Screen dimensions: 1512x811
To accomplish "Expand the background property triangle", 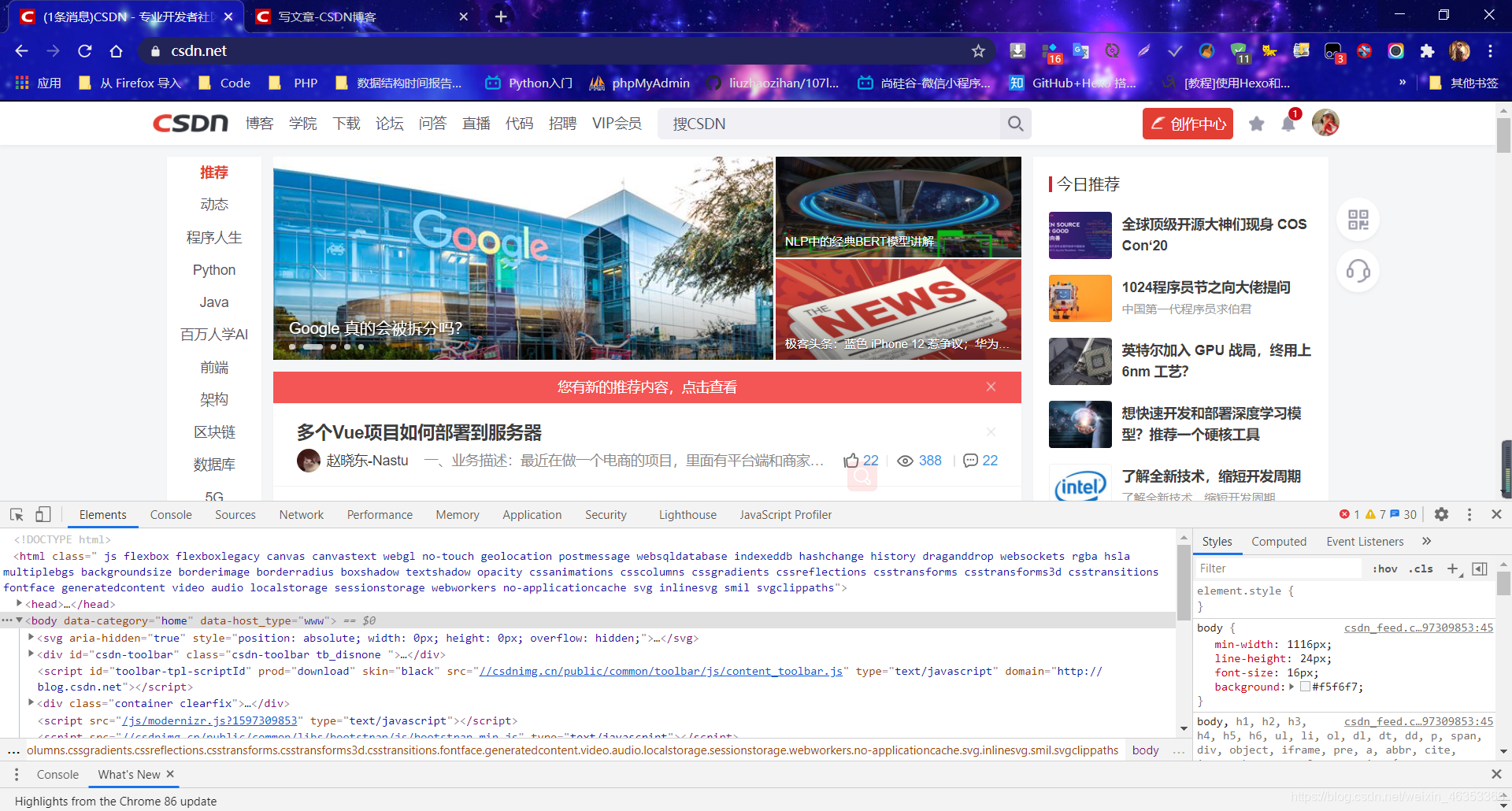I will click(x=1291, y=687).
